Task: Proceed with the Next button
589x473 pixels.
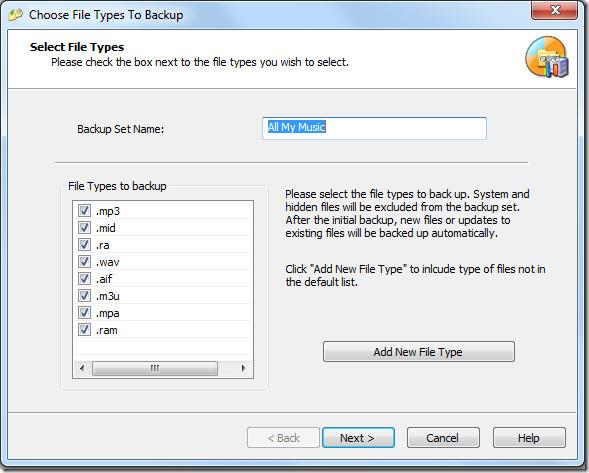Action: tap(358, 438)
